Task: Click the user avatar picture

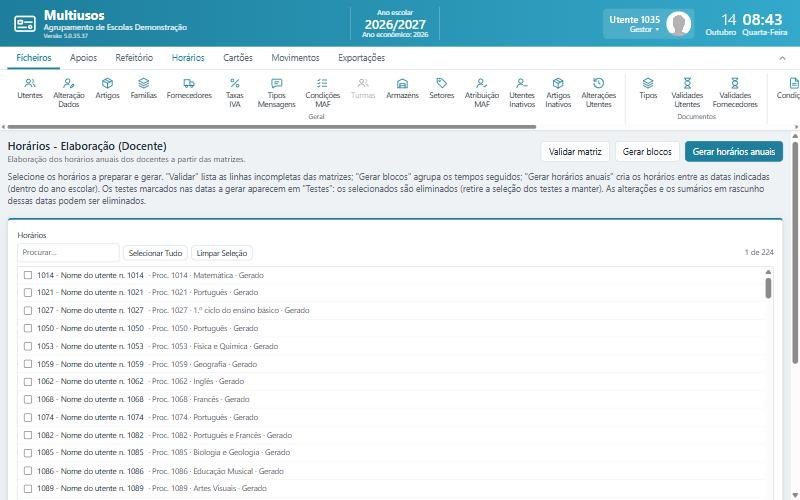Action: (679, 23)
